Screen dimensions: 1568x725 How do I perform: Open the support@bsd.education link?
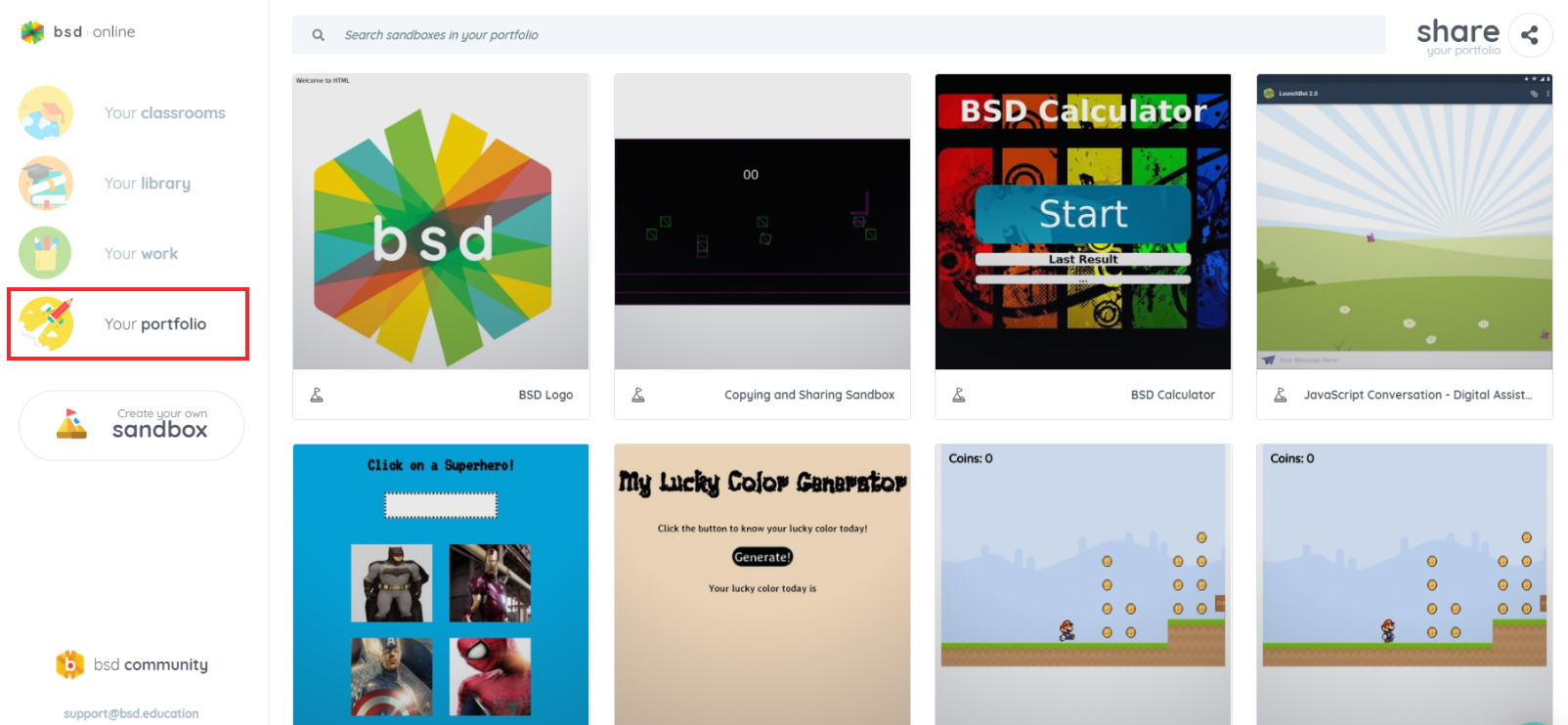(x=131, y=713)
